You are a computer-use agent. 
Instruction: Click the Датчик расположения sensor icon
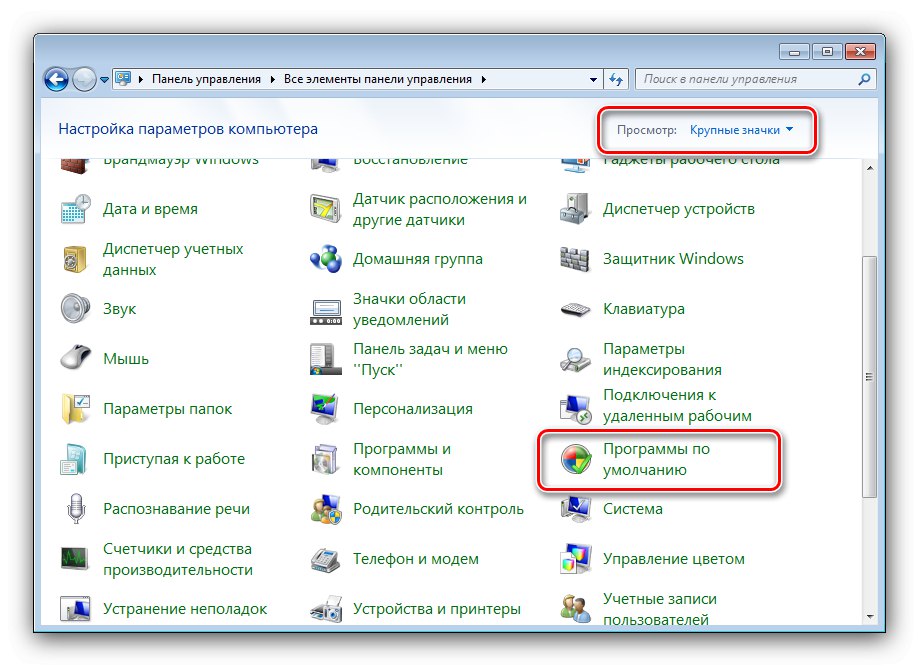[325, 209]
